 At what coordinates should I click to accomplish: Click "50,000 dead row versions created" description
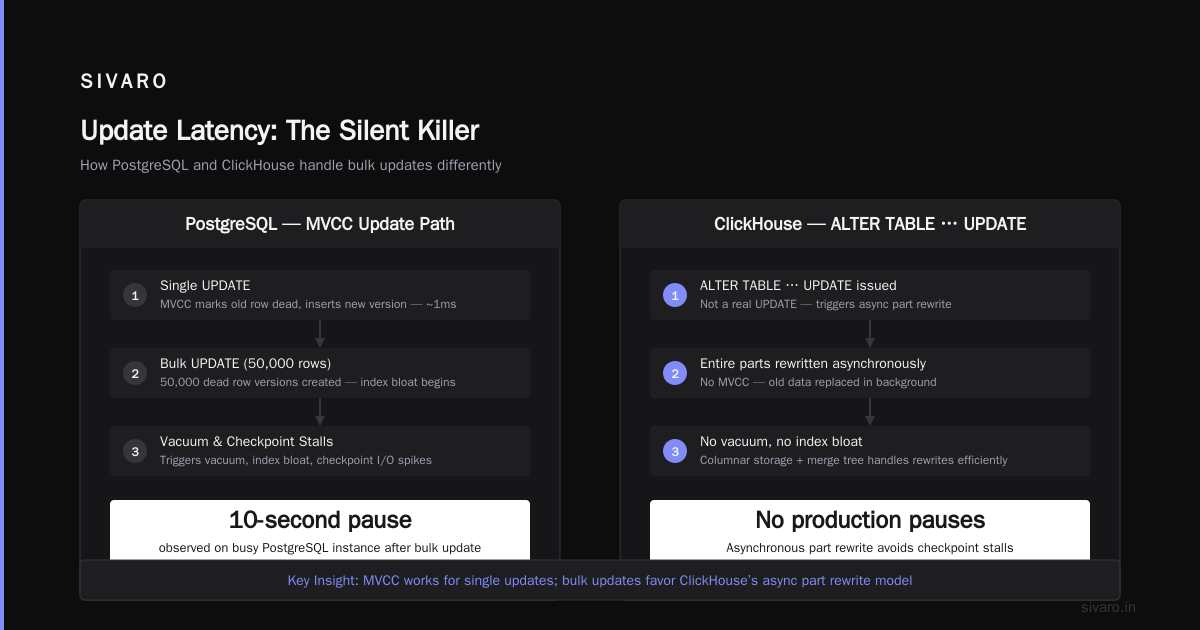tap(308, 382)
